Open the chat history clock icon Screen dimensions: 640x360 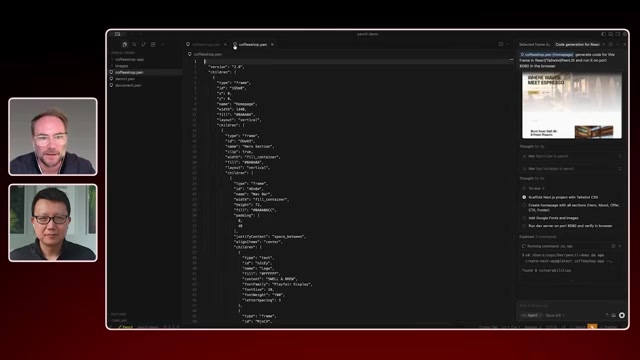(611, 44)
